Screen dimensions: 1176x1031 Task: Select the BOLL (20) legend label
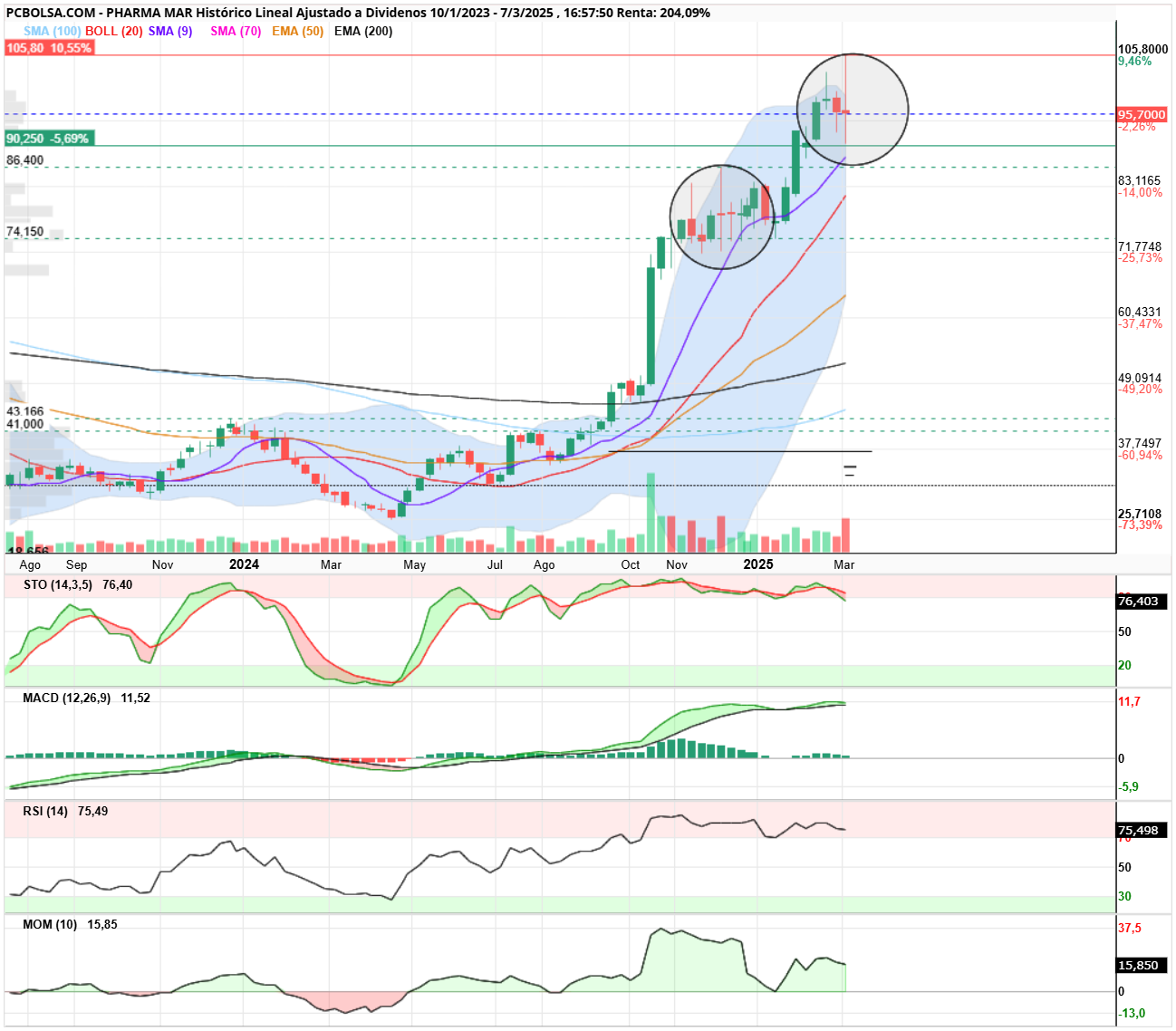click(x=114, y=31)
